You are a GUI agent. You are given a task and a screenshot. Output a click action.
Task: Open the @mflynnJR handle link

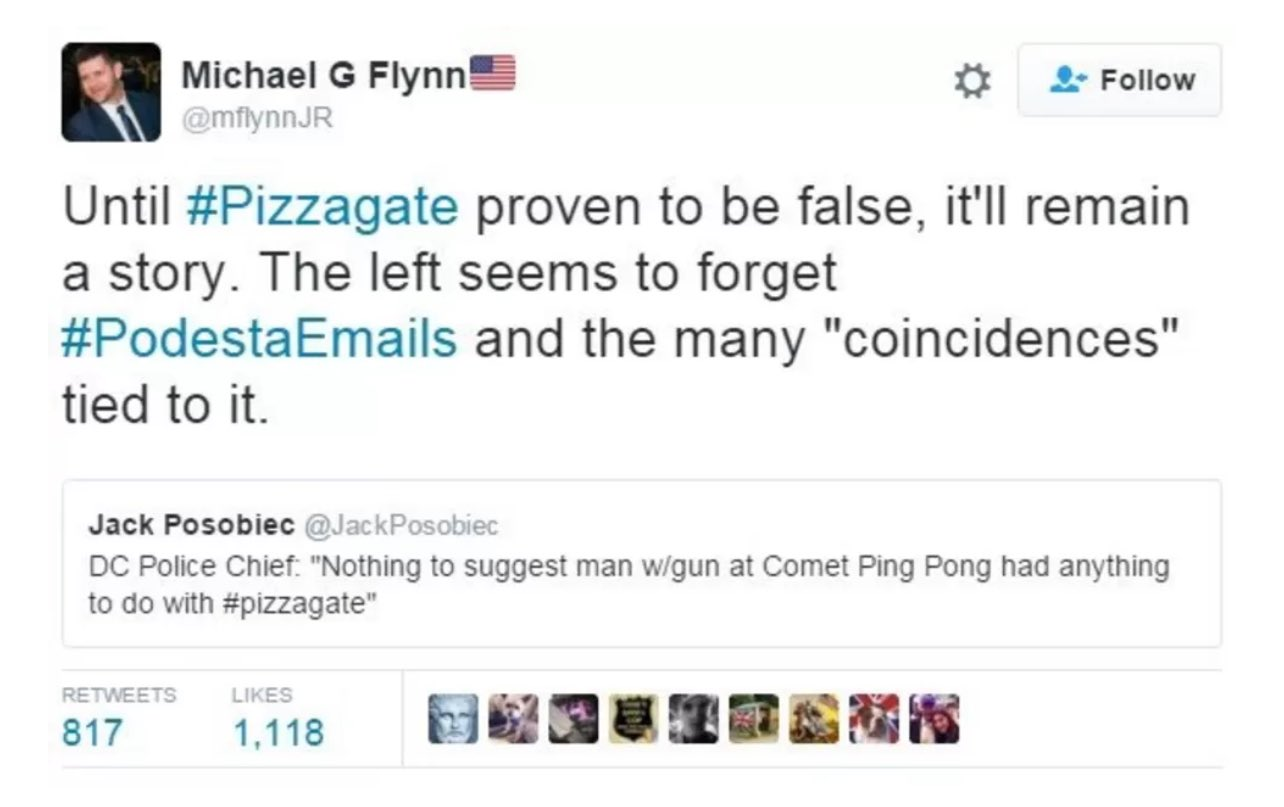coord(257,119)
